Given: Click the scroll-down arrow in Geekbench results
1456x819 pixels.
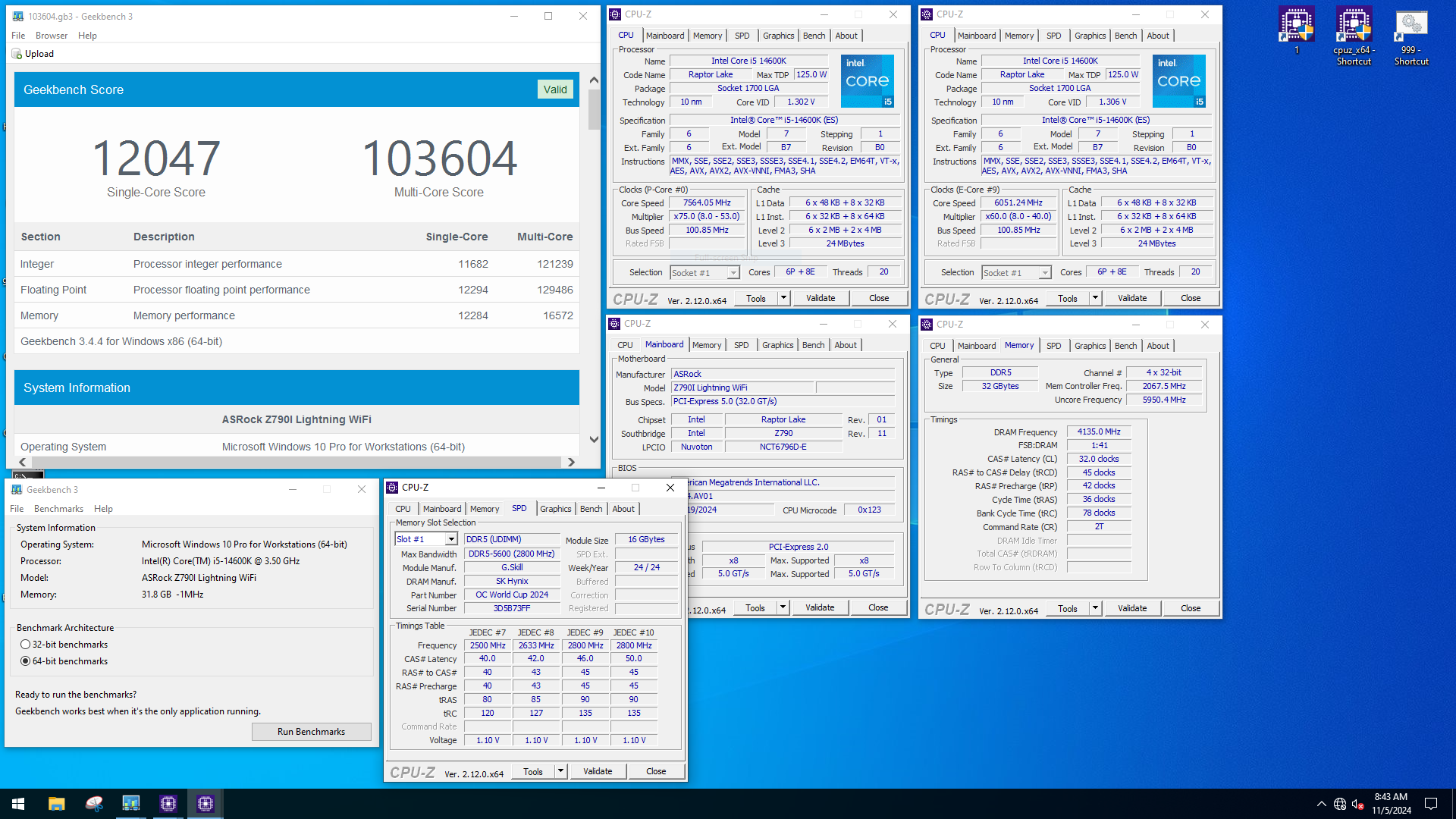Looking at the screenshot, I should (x=594, y=440).
